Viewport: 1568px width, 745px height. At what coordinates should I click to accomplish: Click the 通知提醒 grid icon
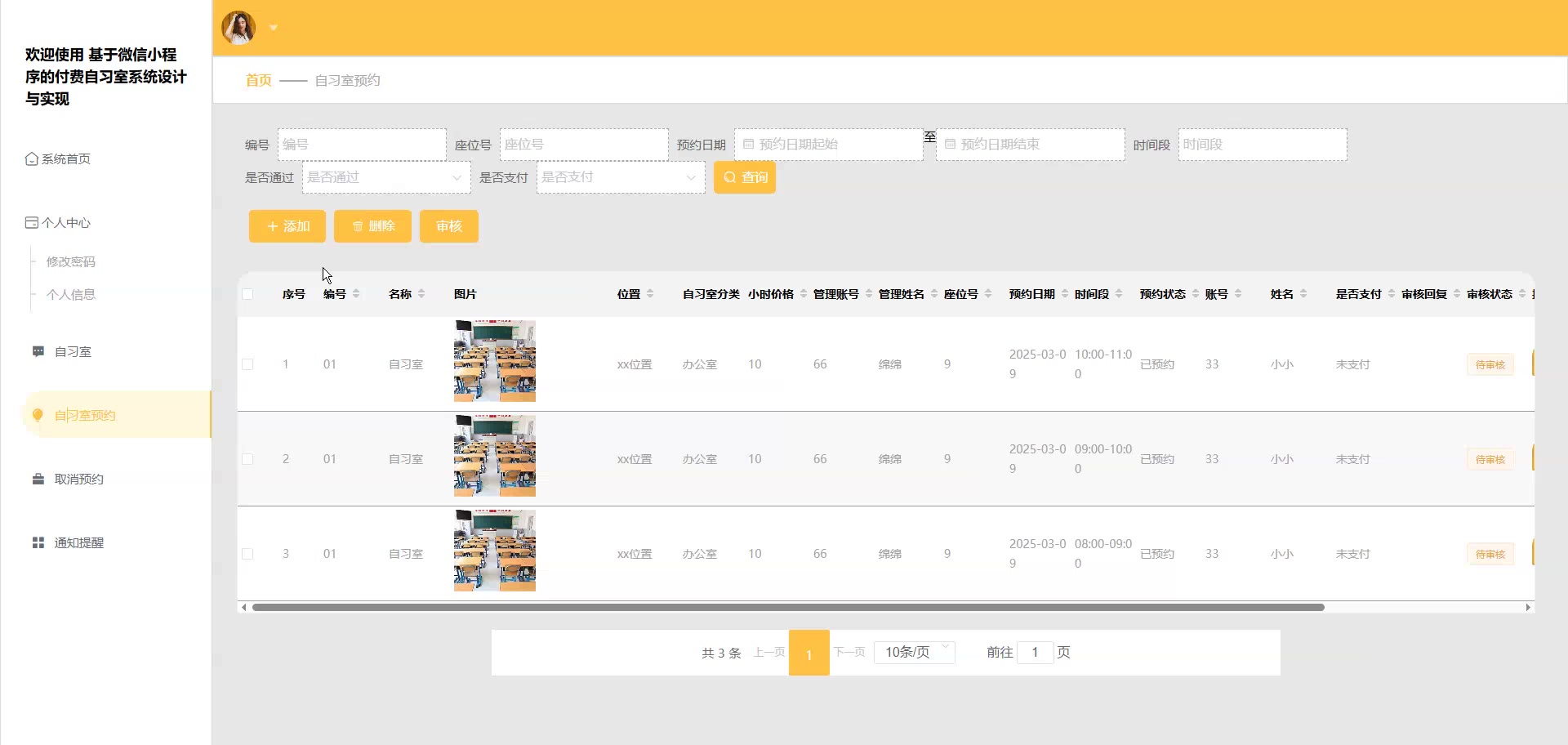(x=38, y=543)
